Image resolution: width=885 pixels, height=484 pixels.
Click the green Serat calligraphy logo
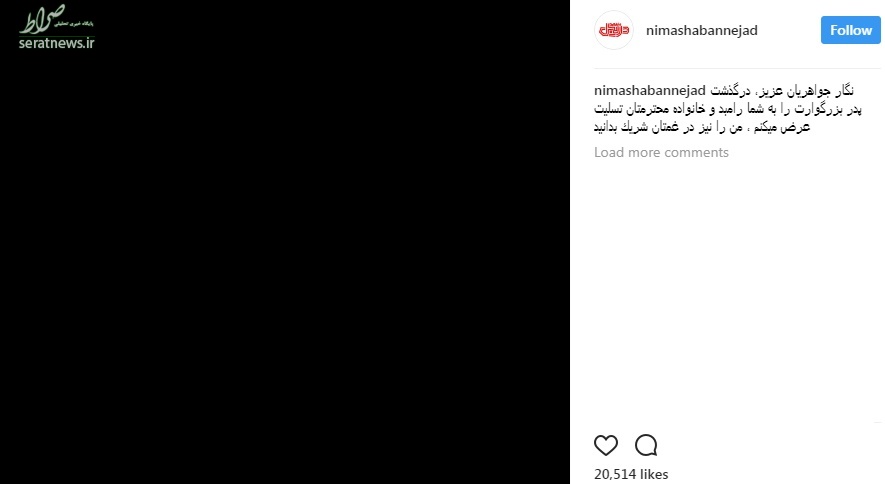(x=43, y=19)
